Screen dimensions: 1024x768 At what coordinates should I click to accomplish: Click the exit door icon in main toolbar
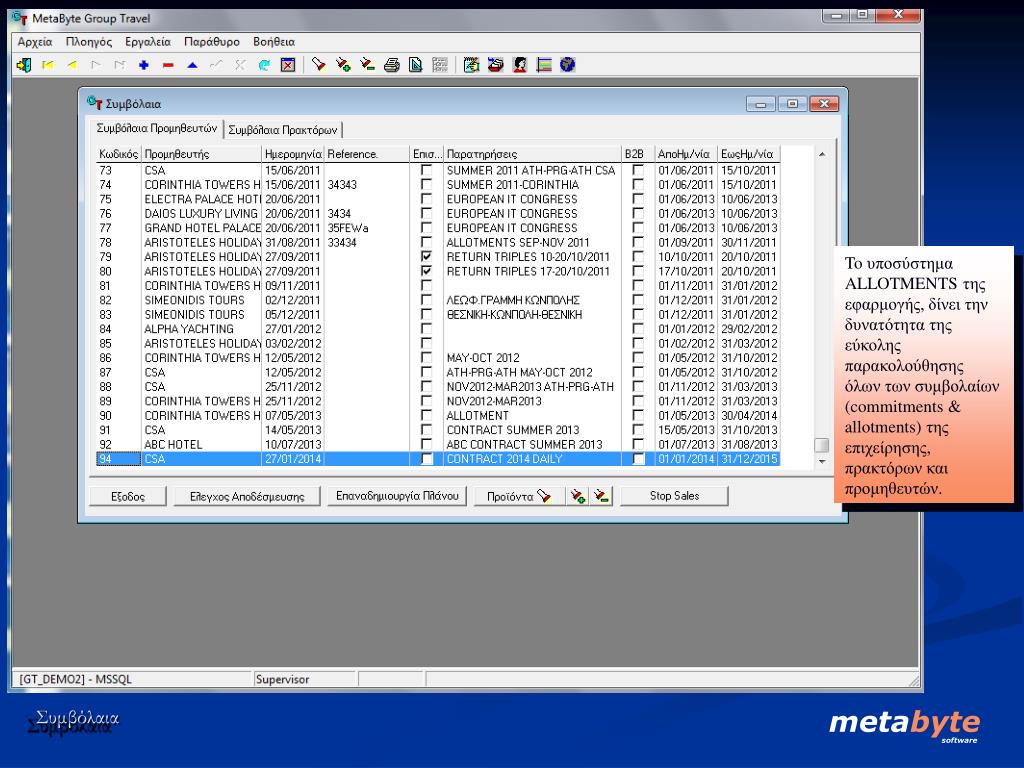pos(24,65)
